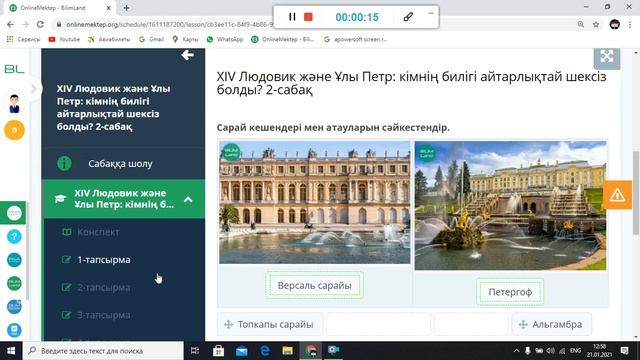Open the Сервисы apps bookmark

[24, 39]
